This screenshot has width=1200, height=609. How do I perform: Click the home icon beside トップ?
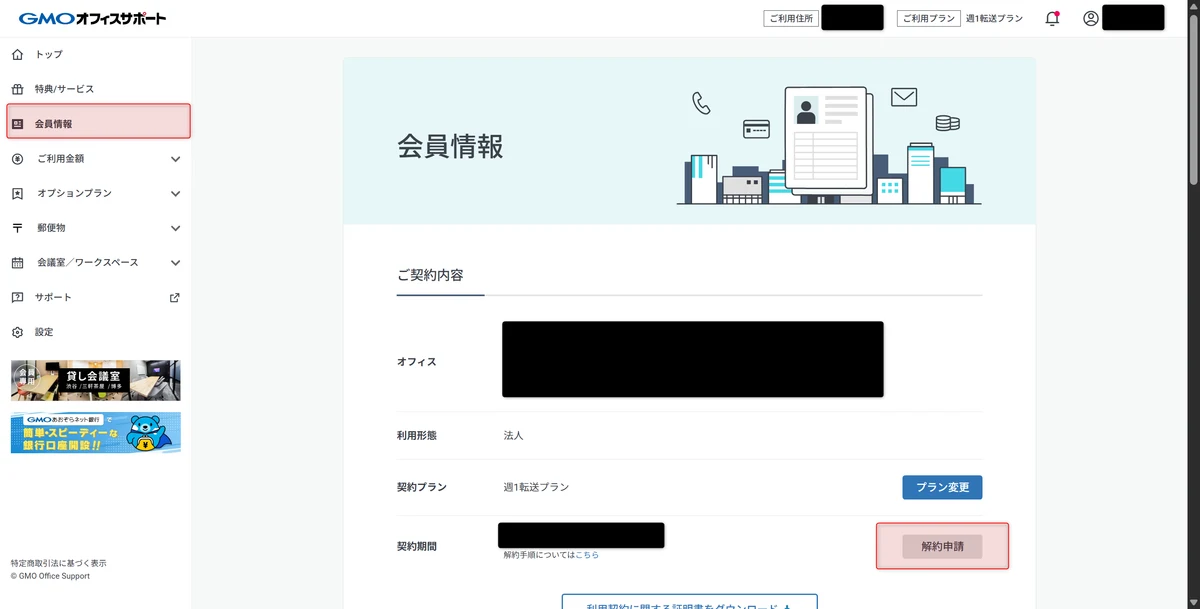point(17,54)
